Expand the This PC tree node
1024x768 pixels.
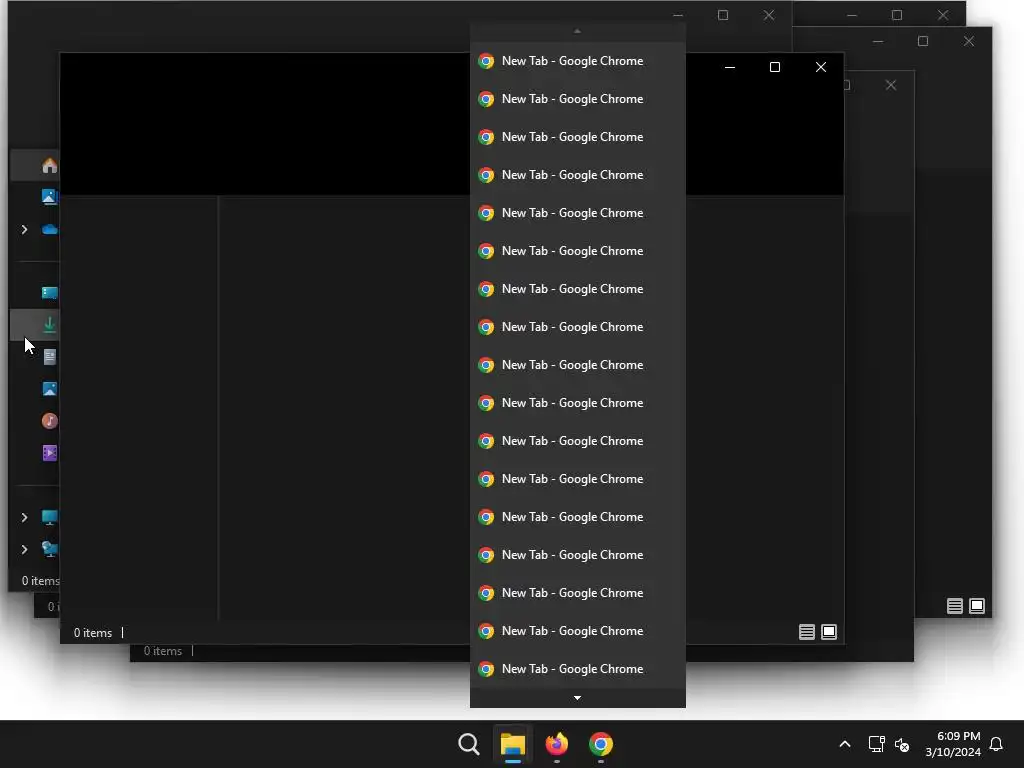click(x=24, y=517)
